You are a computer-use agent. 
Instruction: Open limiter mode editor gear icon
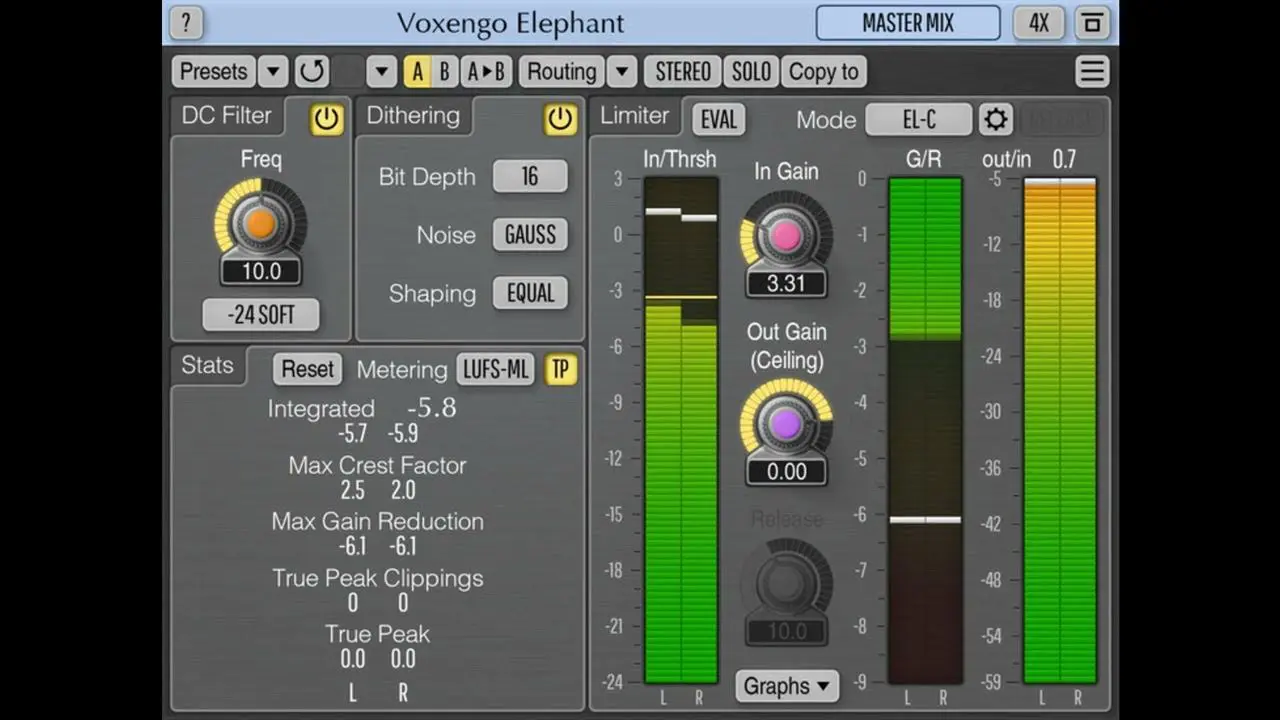point(995,120)
